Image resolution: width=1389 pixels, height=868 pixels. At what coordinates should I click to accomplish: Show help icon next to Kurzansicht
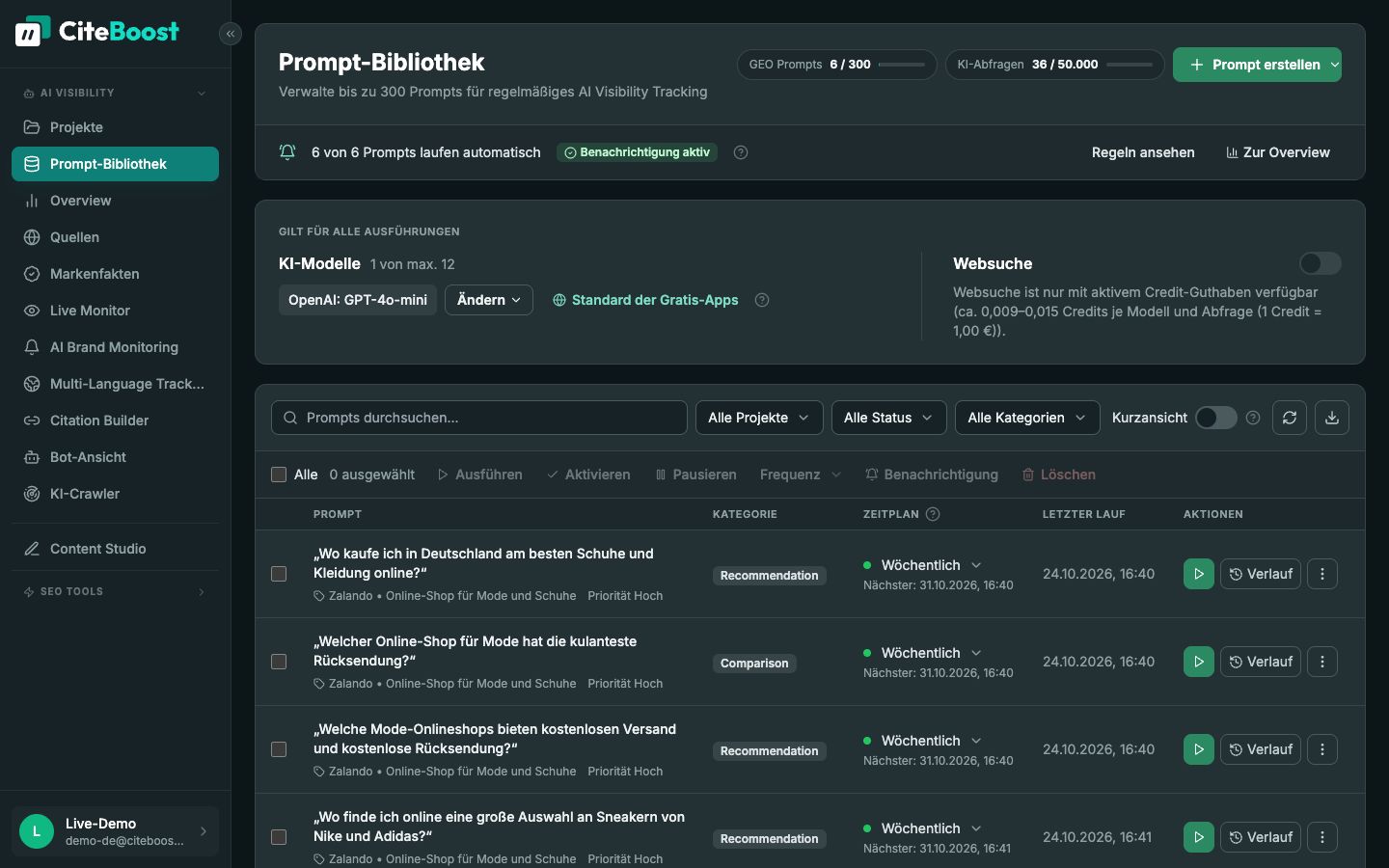coord(1253,418)
